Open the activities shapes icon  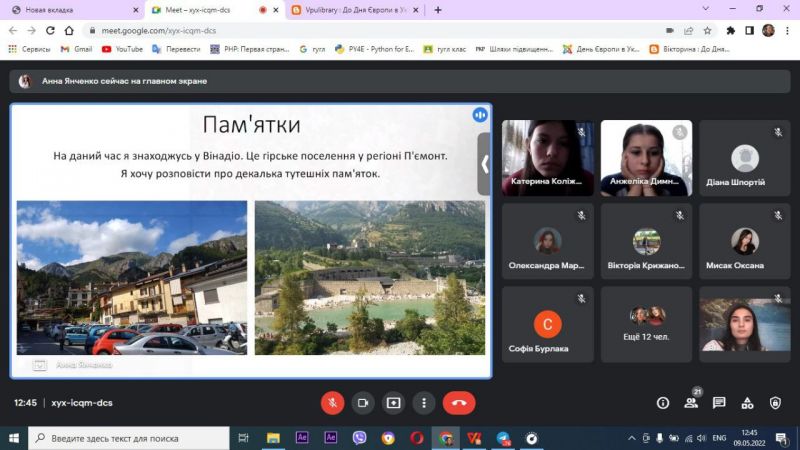coord(747,403)
